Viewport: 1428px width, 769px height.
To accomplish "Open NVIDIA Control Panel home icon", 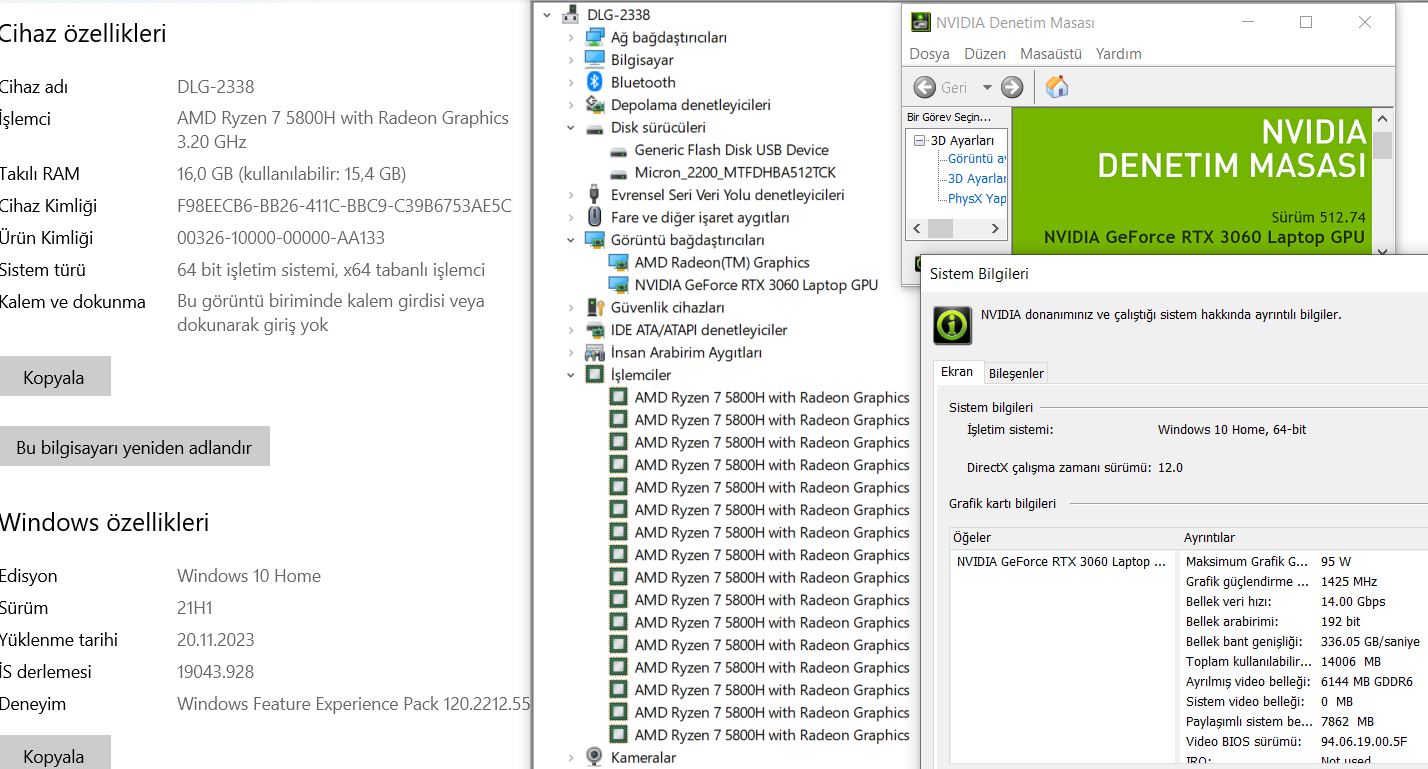I will pos(1057,87).
